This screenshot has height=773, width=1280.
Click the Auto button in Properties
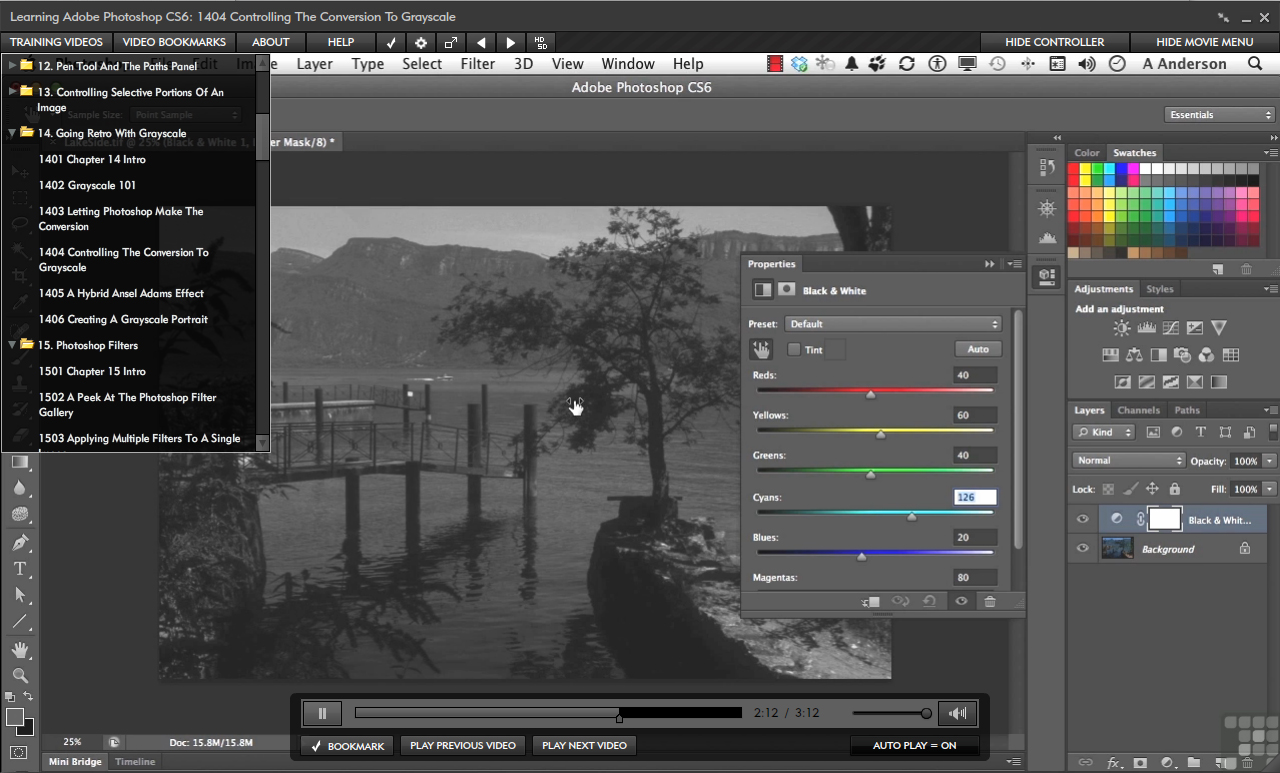tap(977, 349)
